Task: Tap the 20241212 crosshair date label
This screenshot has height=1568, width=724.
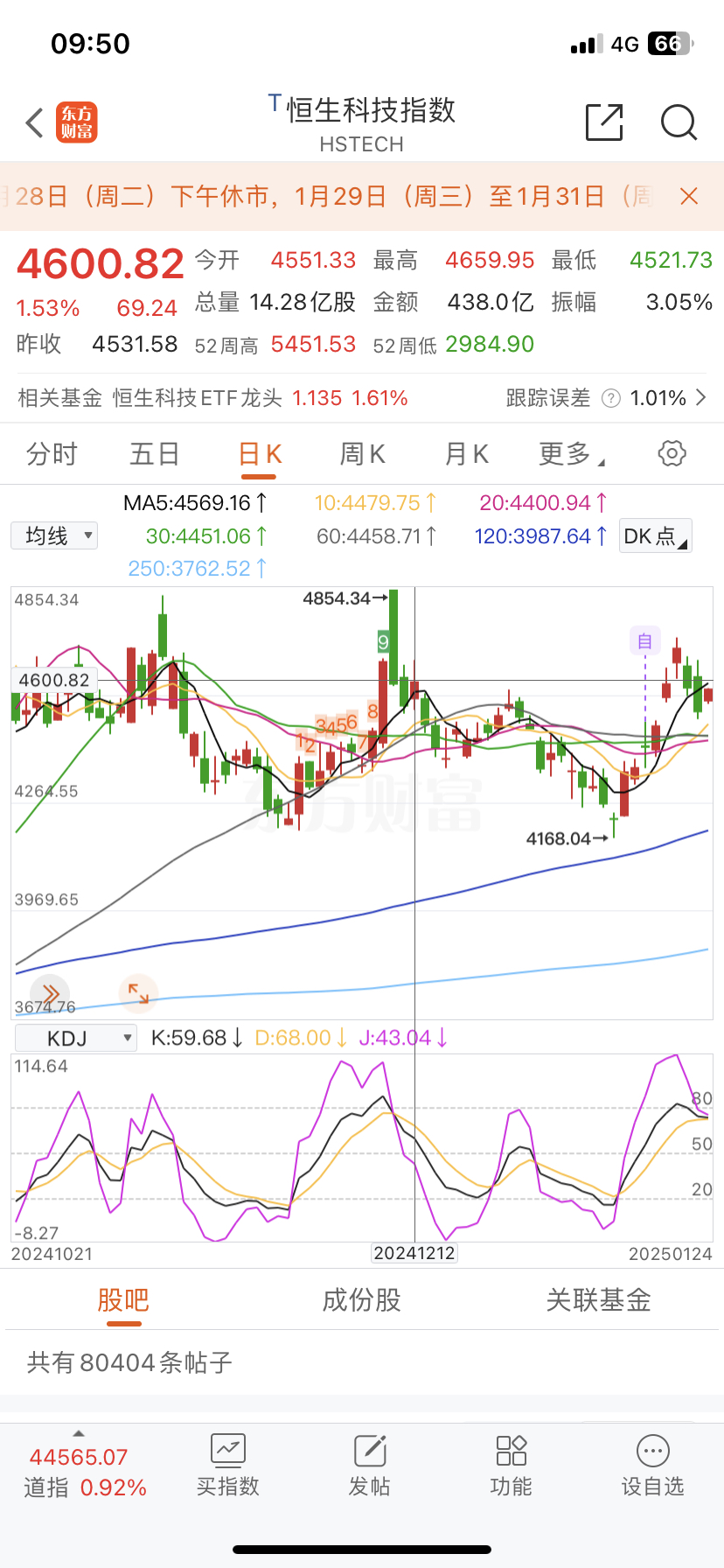Action: pyautogui.click(x=414, y=1253)
